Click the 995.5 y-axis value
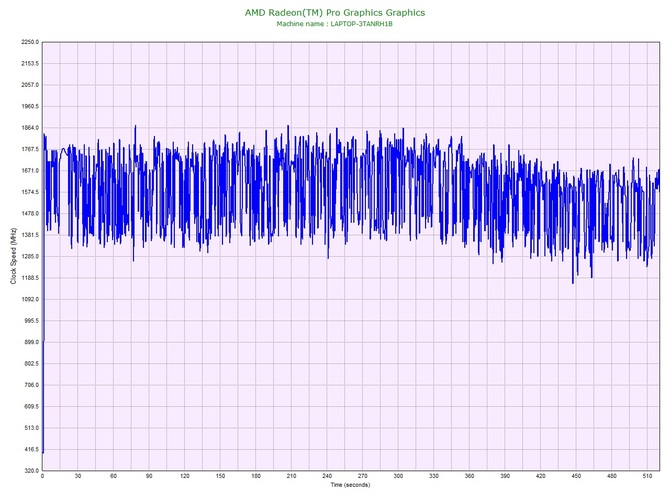Viewport: 670px width, 502px height. (31, 321)
